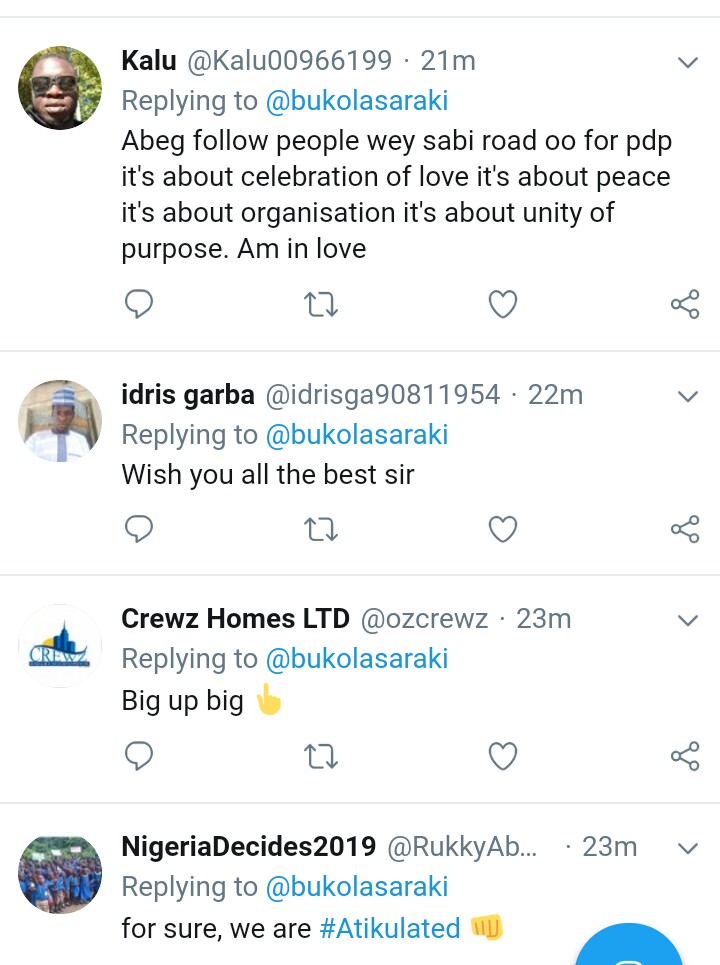Open @bukolasaraki link in Kalu's reply
Viewport: 720px width, 965px height.
355,100
